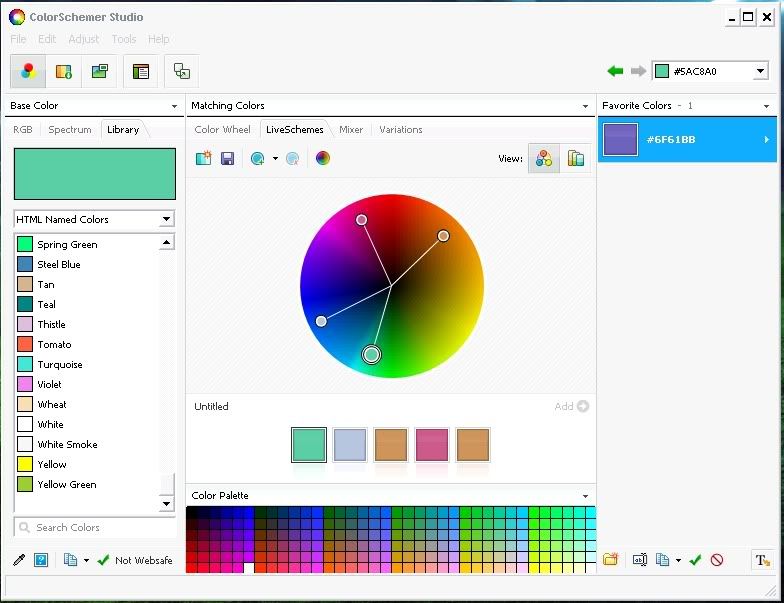This screenshot has height=603, width=784.
Task: Pick a color with the eyedropper tool
Action: click(19, 560)
